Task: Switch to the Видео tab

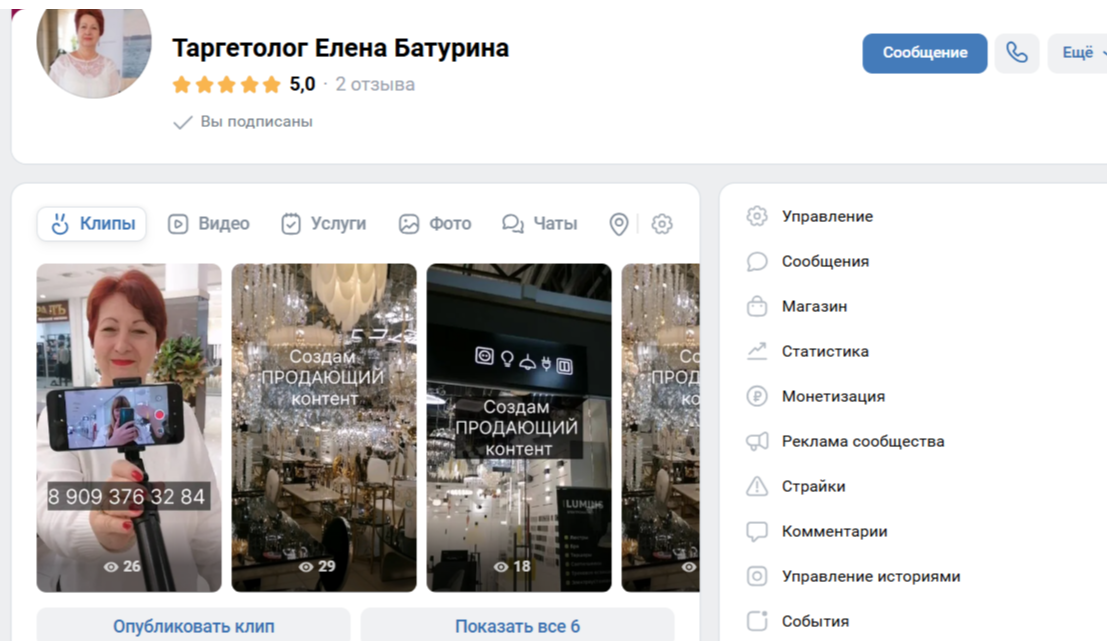Action: 209,224
